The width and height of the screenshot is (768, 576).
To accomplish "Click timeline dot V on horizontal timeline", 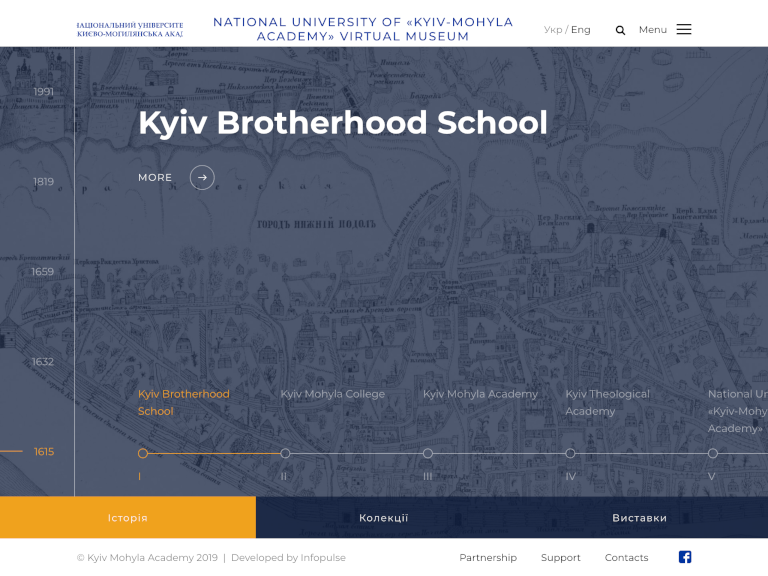I will 713,454.
